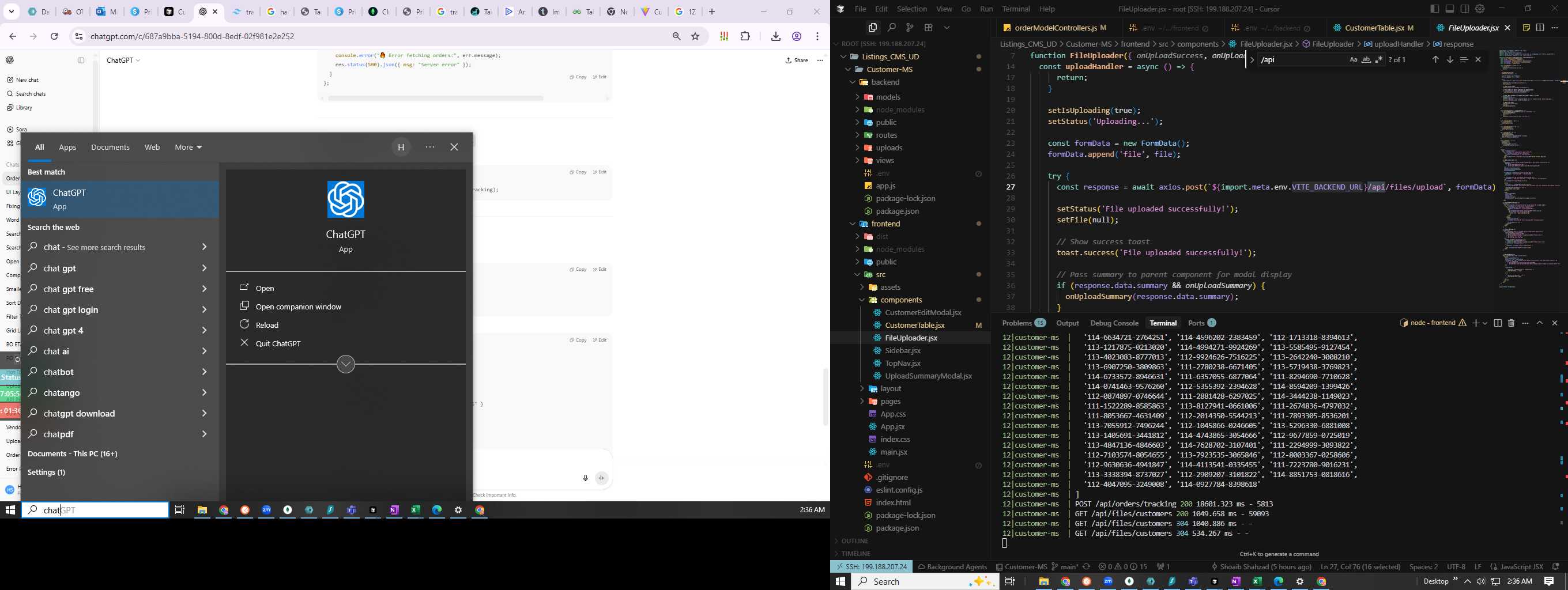1568x590 pixels.
Task: Toggle Match Whole Word in the find widget
Action: point(1366,59)
